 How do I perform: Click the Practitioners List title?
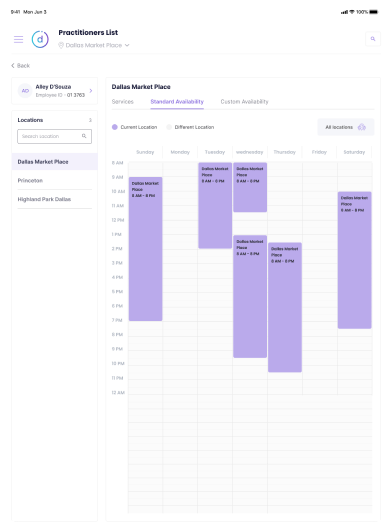click(88, 33)
